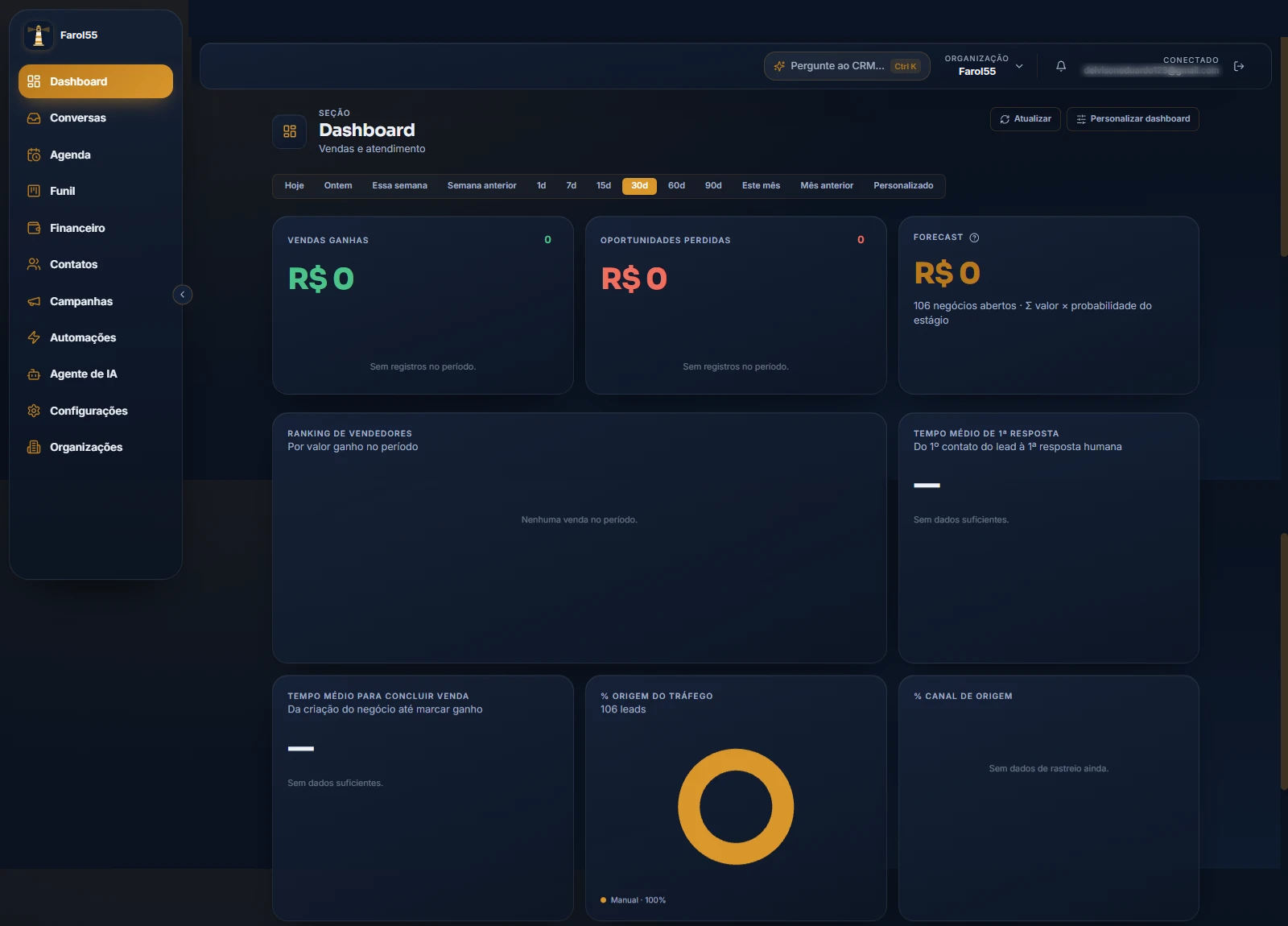
Task: Select the Ontem period filter
Action: point(338,186)
